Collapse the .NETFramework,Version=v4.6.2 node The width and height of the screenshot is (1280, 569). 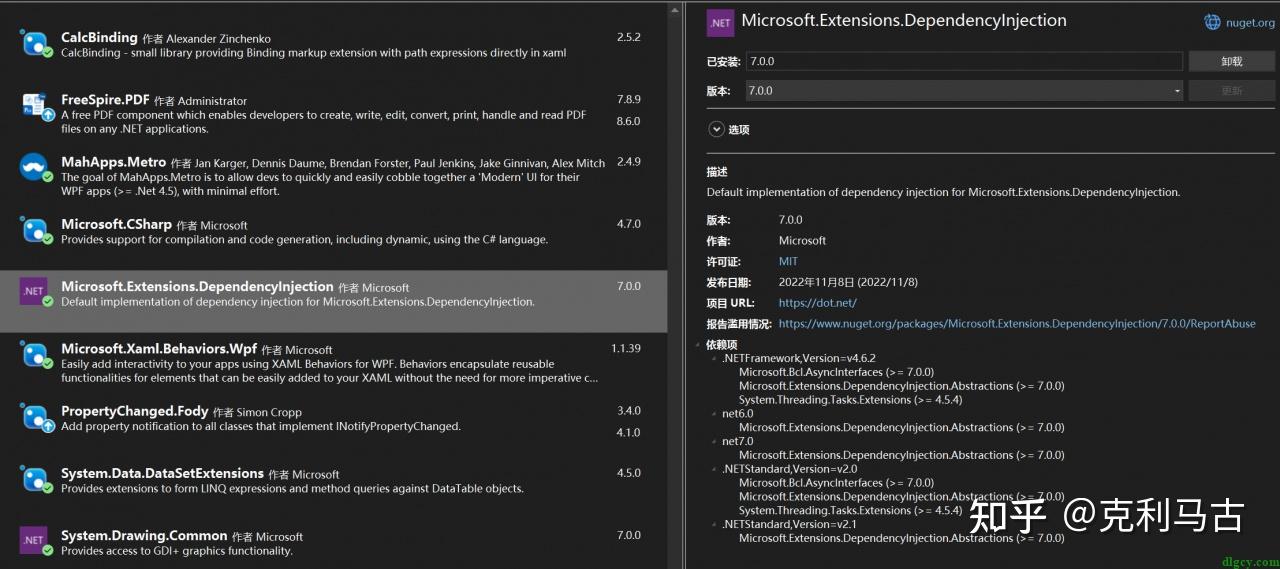point(713,358)
